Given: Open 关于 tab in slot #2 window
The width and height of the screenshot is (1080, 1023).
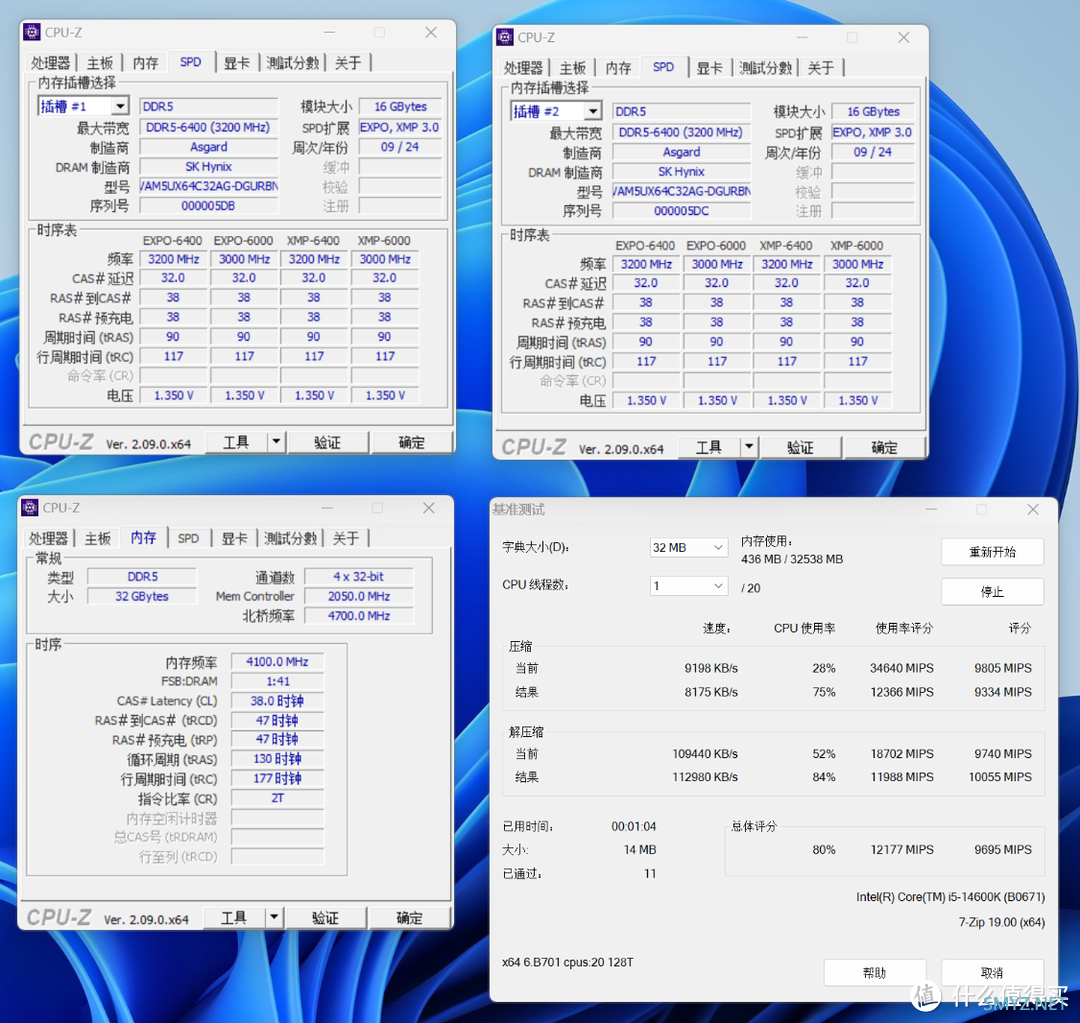Looking at the screenshot, I should click(x=821, y=68).
